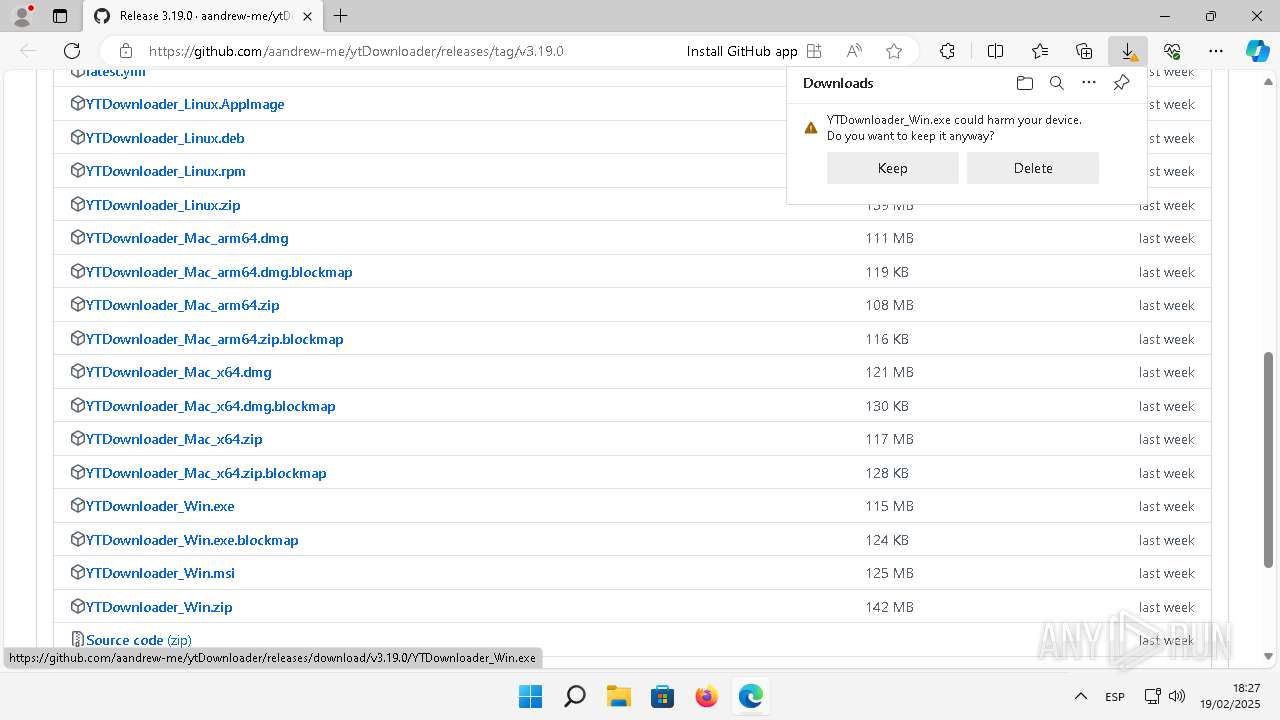1280x720 pixels.
Task: Open YTDownloader_Mac_arm64.dmg.blockmap link
Action: pyautogui.click(x=219, y=272)
